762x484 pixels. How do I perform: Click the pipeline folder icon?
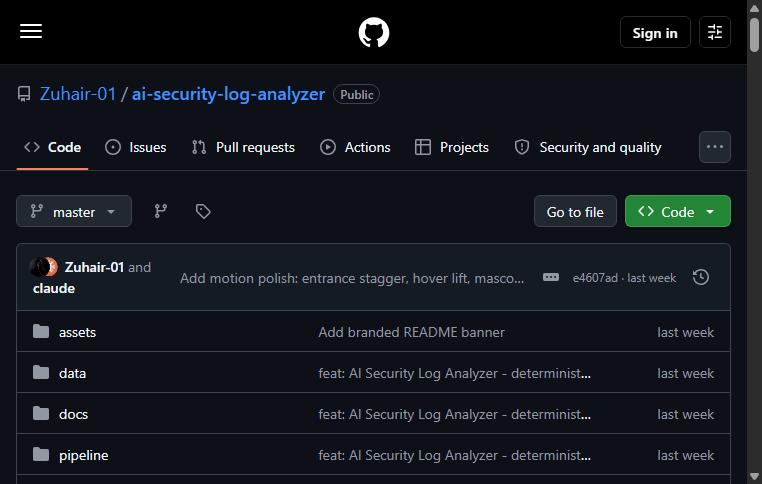pos(41,455)
